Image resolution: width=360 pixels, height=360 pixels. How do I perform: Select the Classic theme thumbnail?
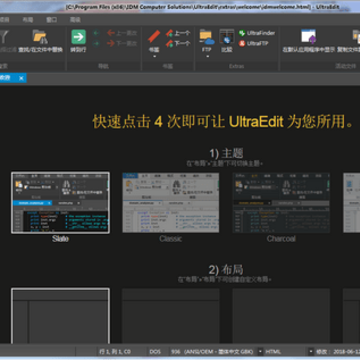[x=171, y=203]
